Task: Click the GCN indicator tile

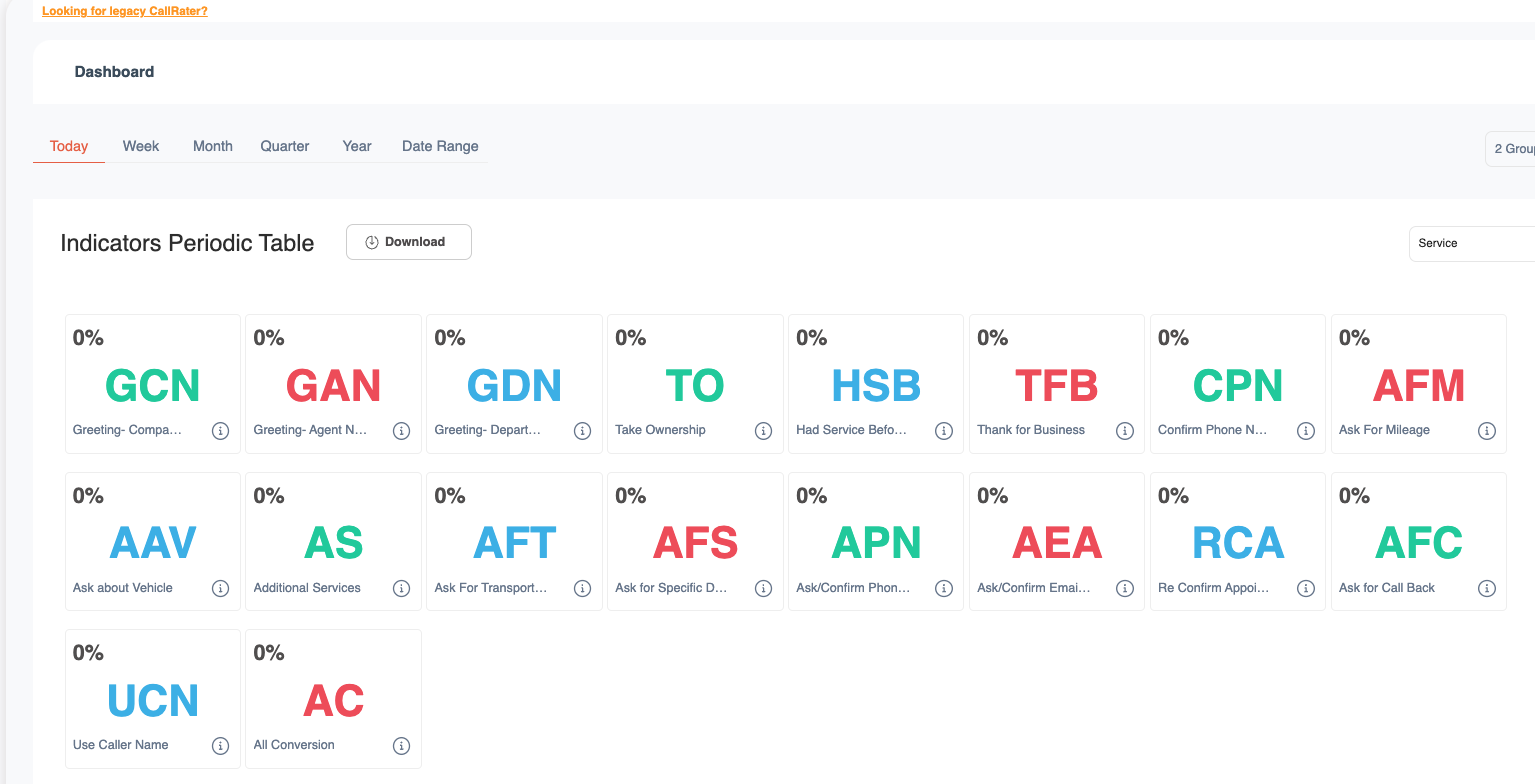Action: coord(153,384)
